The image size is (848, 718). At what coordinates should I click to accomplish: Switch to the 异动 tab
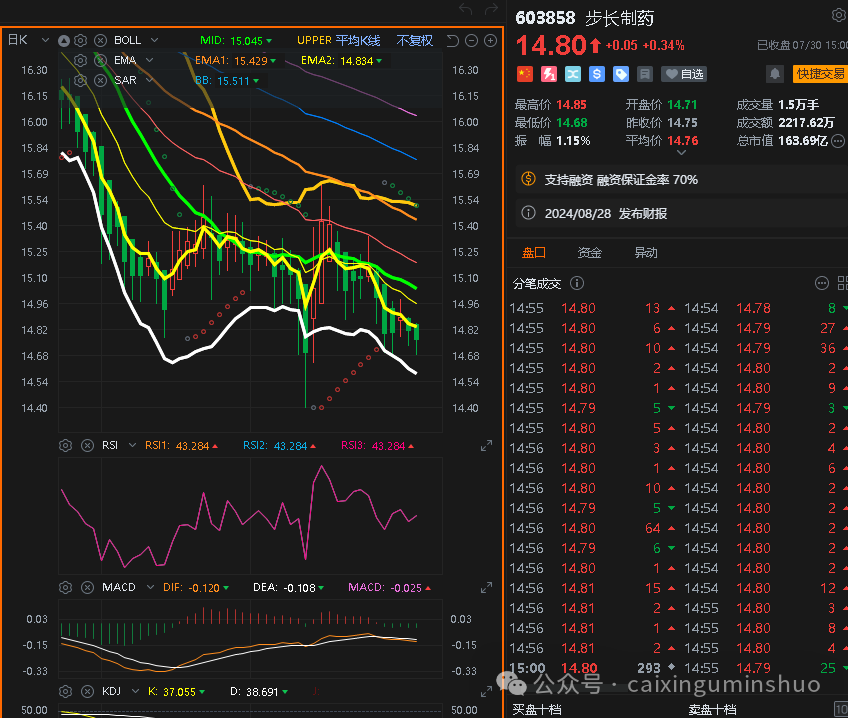click(x=646, y=253)
